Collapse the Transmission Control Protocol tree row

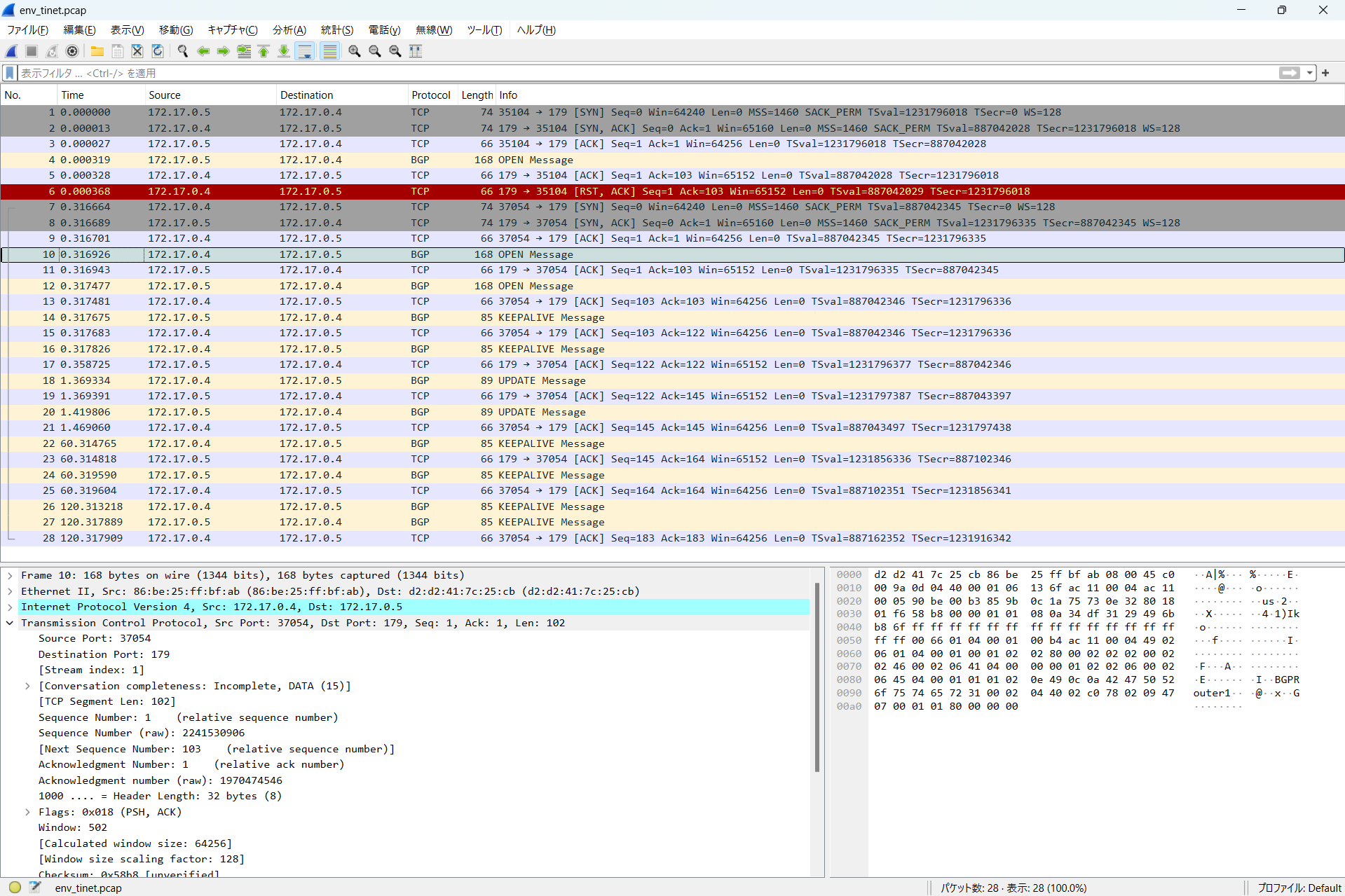point(10,623)
